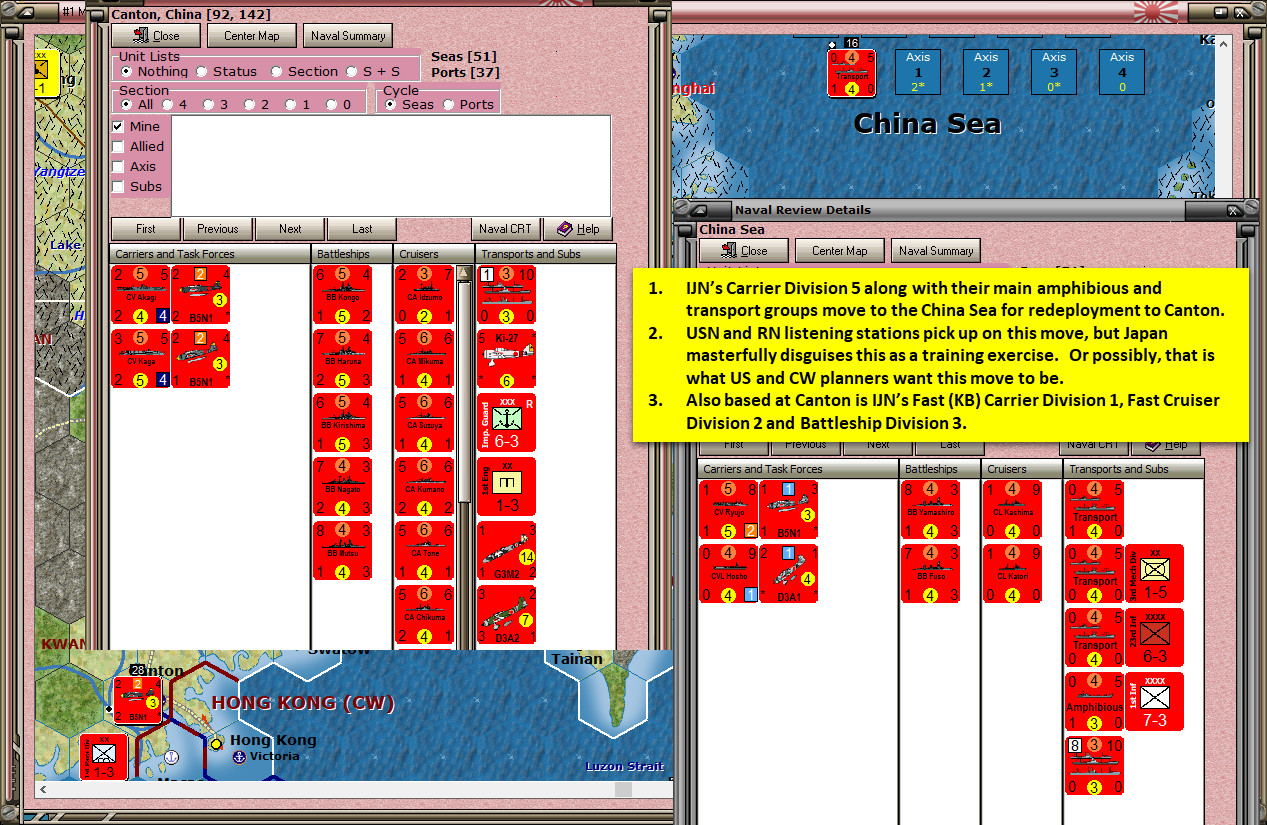Select the CV Kaga carrier counter
Viewport: 1267px width, 825px height.
click(x=141, y=359)
